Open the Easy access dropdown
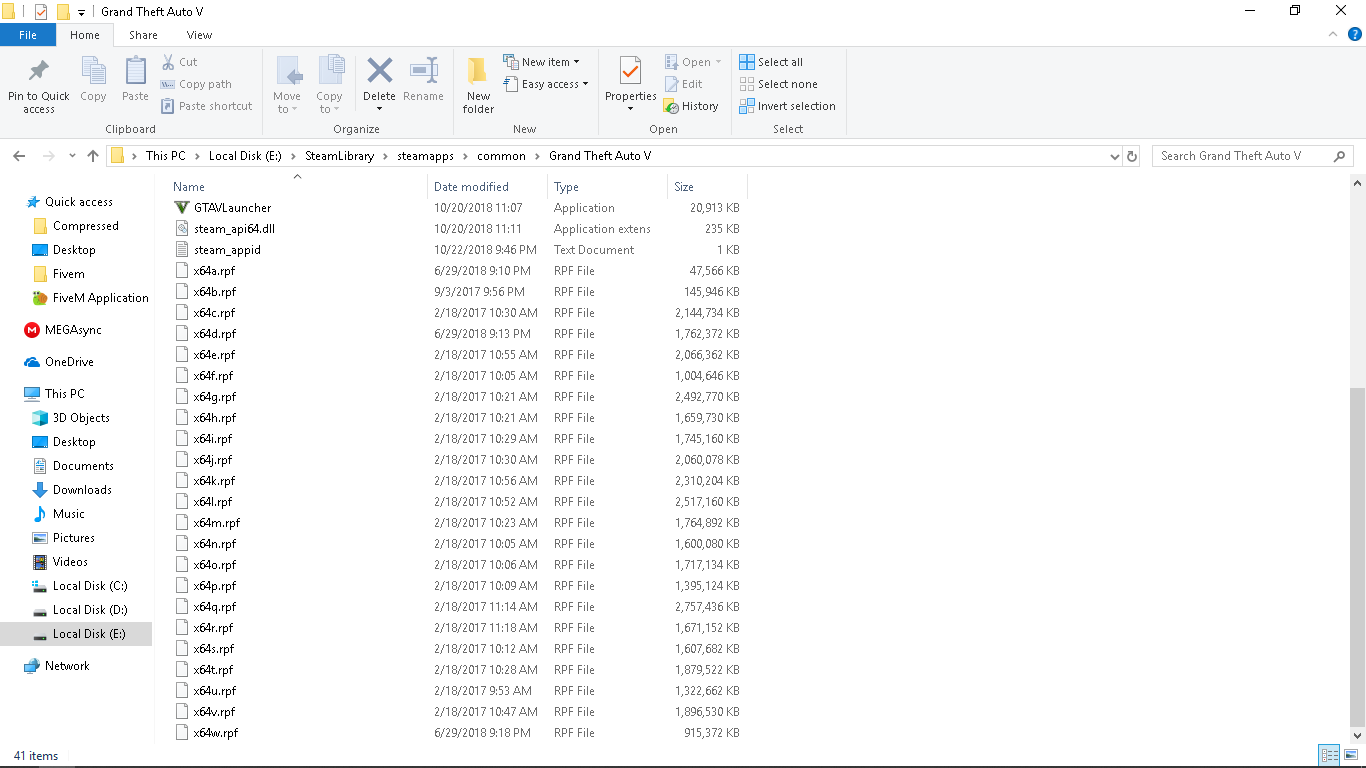Viewport: 1366px width, 768px height. pyautogui.click(x=546, y=84)
